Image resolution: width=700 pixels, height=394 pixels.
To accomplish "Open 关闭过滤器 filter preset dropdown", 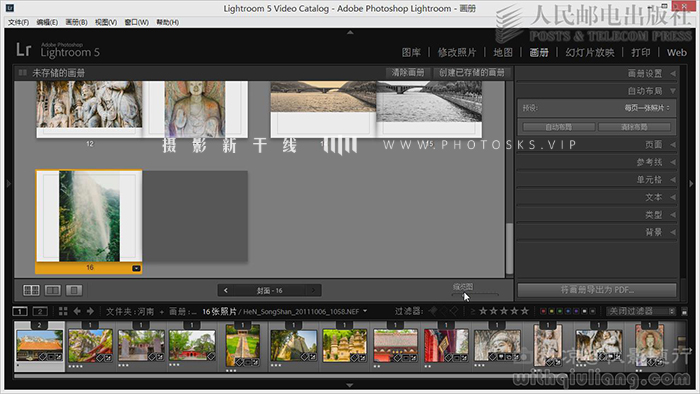I will [x=641, y=311].
